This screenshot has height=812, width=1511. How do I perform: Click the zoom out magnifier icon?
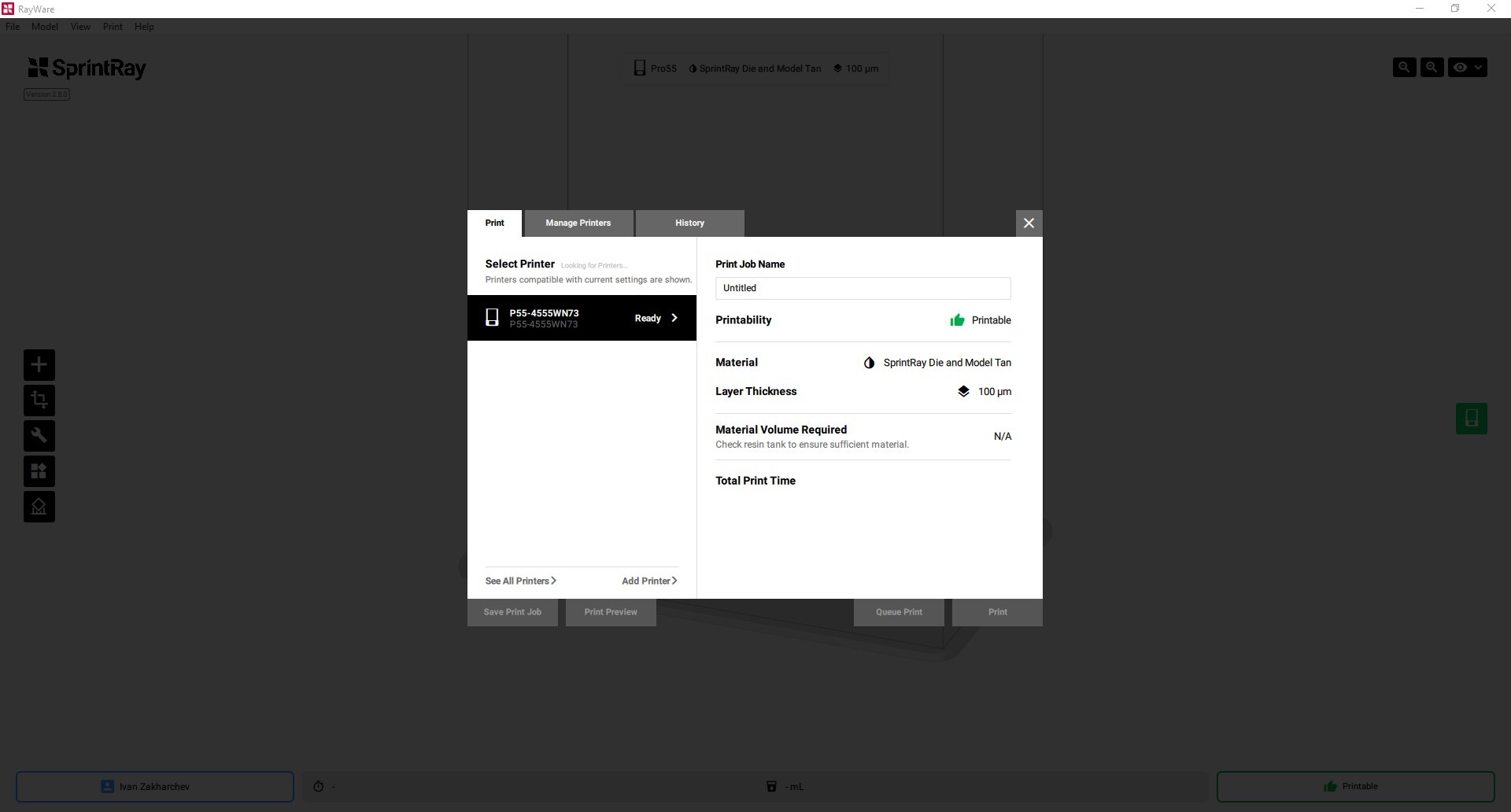click(1404, 68)
